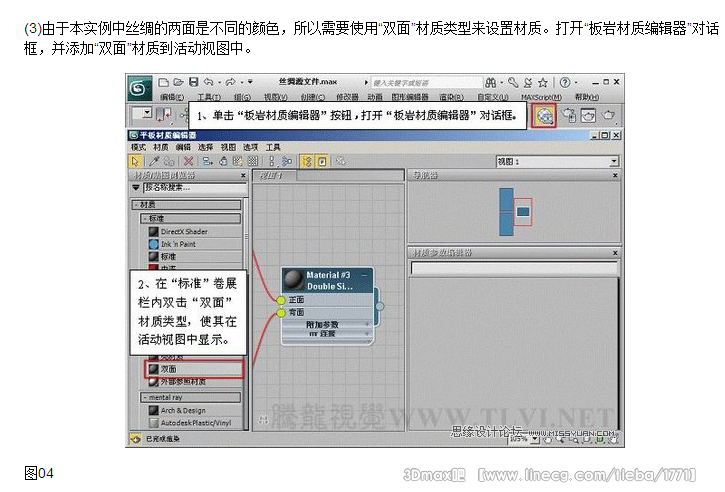This screenshot has width=725, height=492.
Task: Close the navigator panel
Action: [615, 176]
